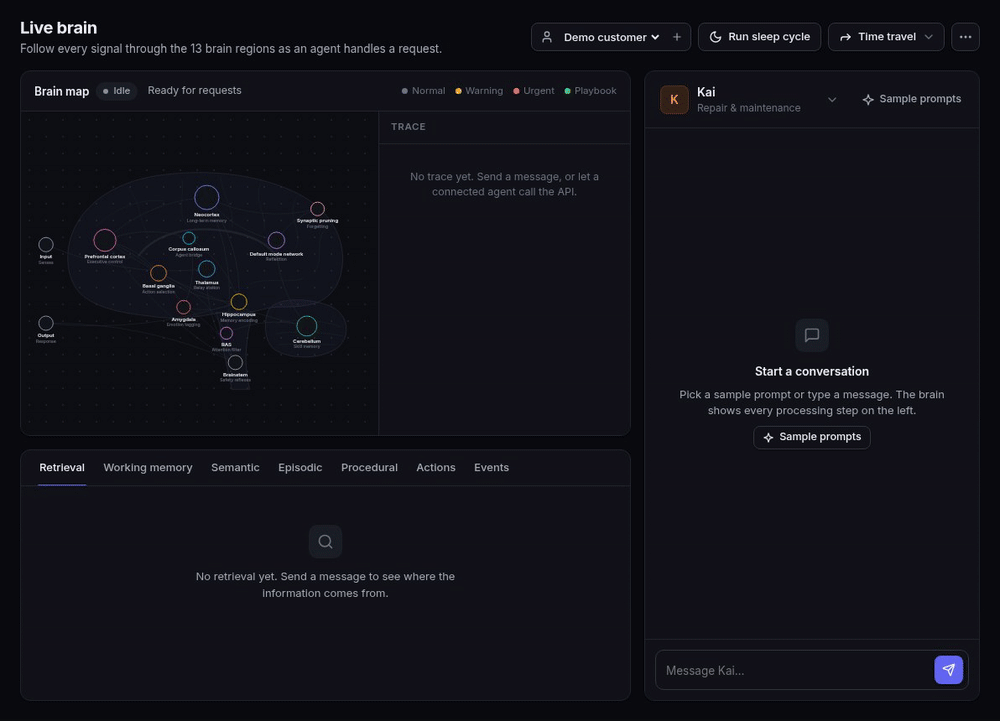Open the Events tab

tap(491, 467)
